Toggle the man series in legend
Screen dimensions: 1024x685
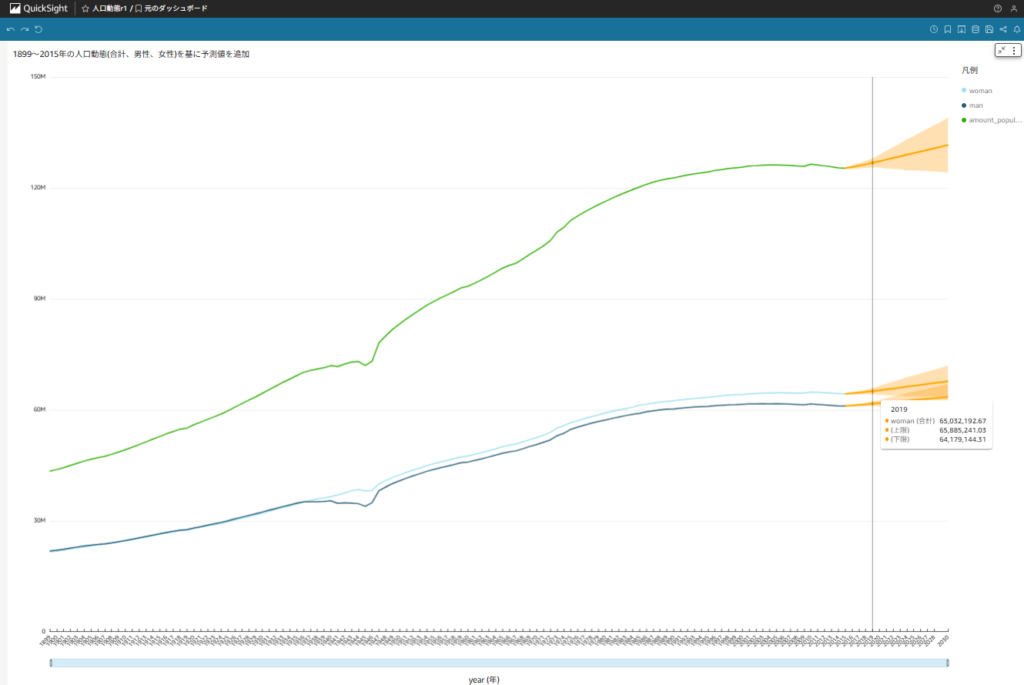pyautogui.click(x=976, y=105)
